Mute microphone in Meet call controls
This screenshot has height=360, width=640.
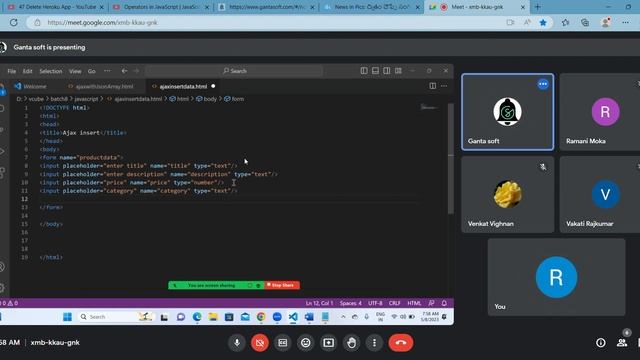237,343
